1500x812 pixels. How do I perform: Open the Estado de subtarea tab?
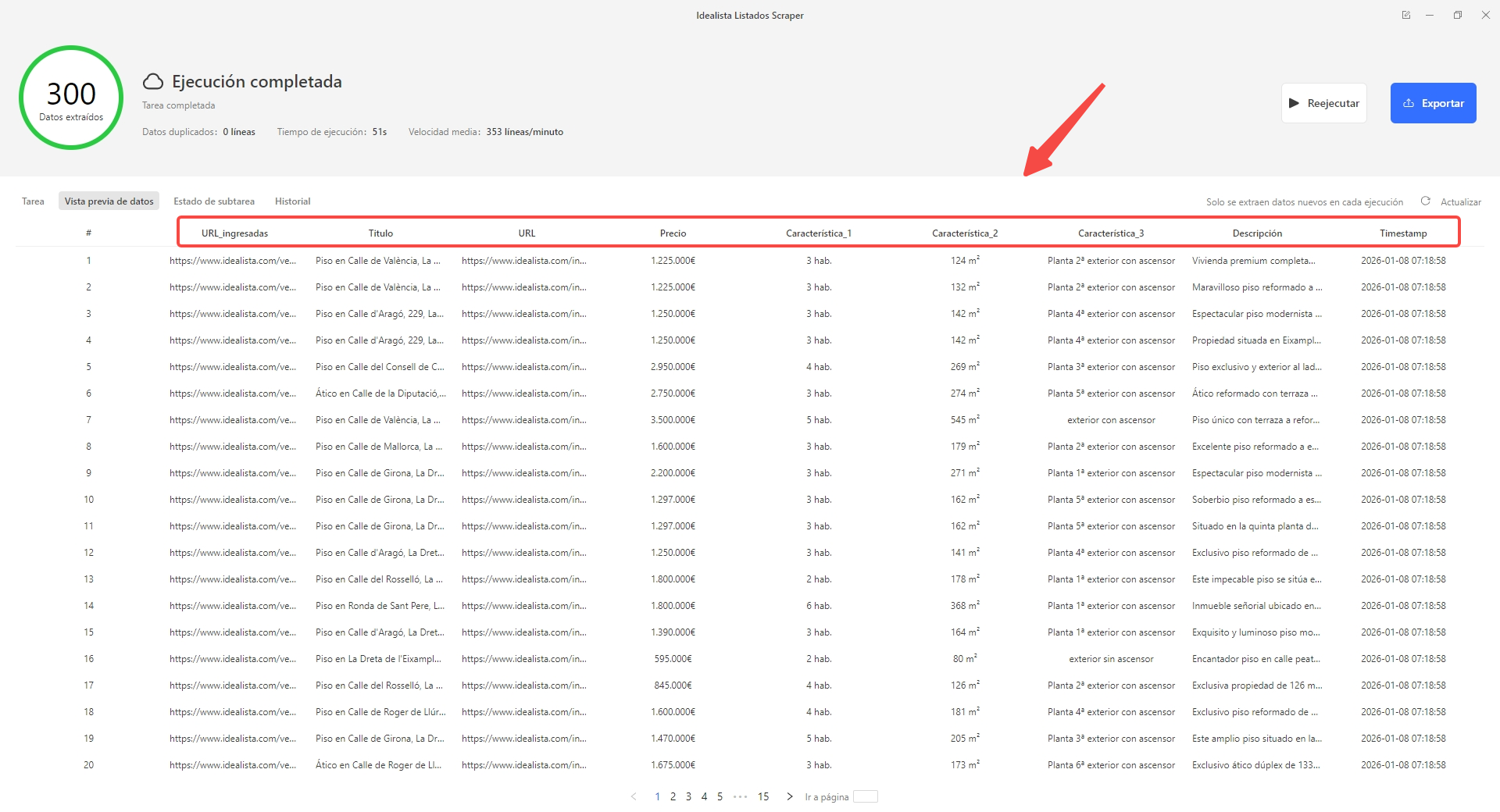pos(214,201)
